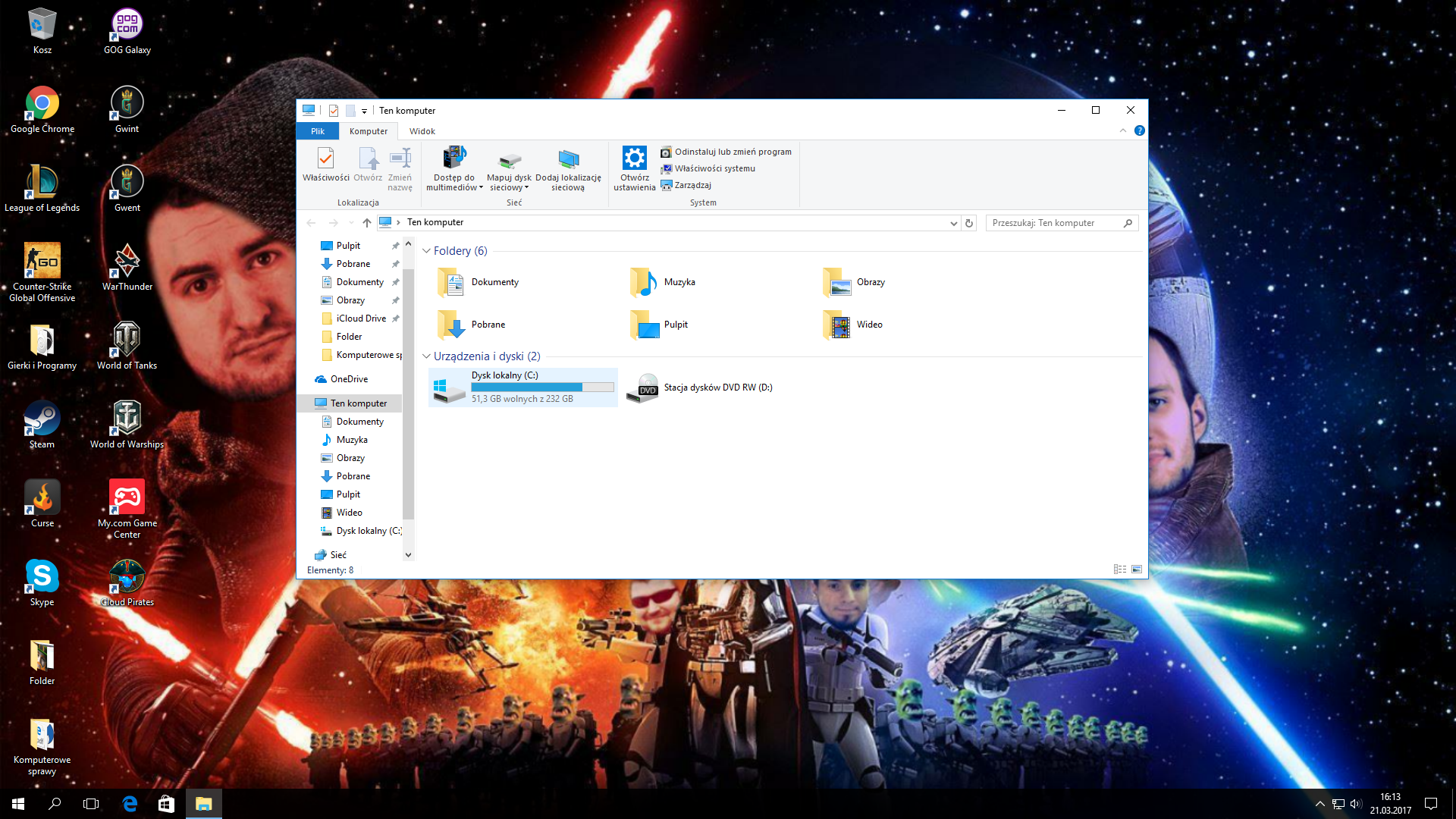
Task: Select OneDrive in navigation pane
Action: [x=349, y=379]
